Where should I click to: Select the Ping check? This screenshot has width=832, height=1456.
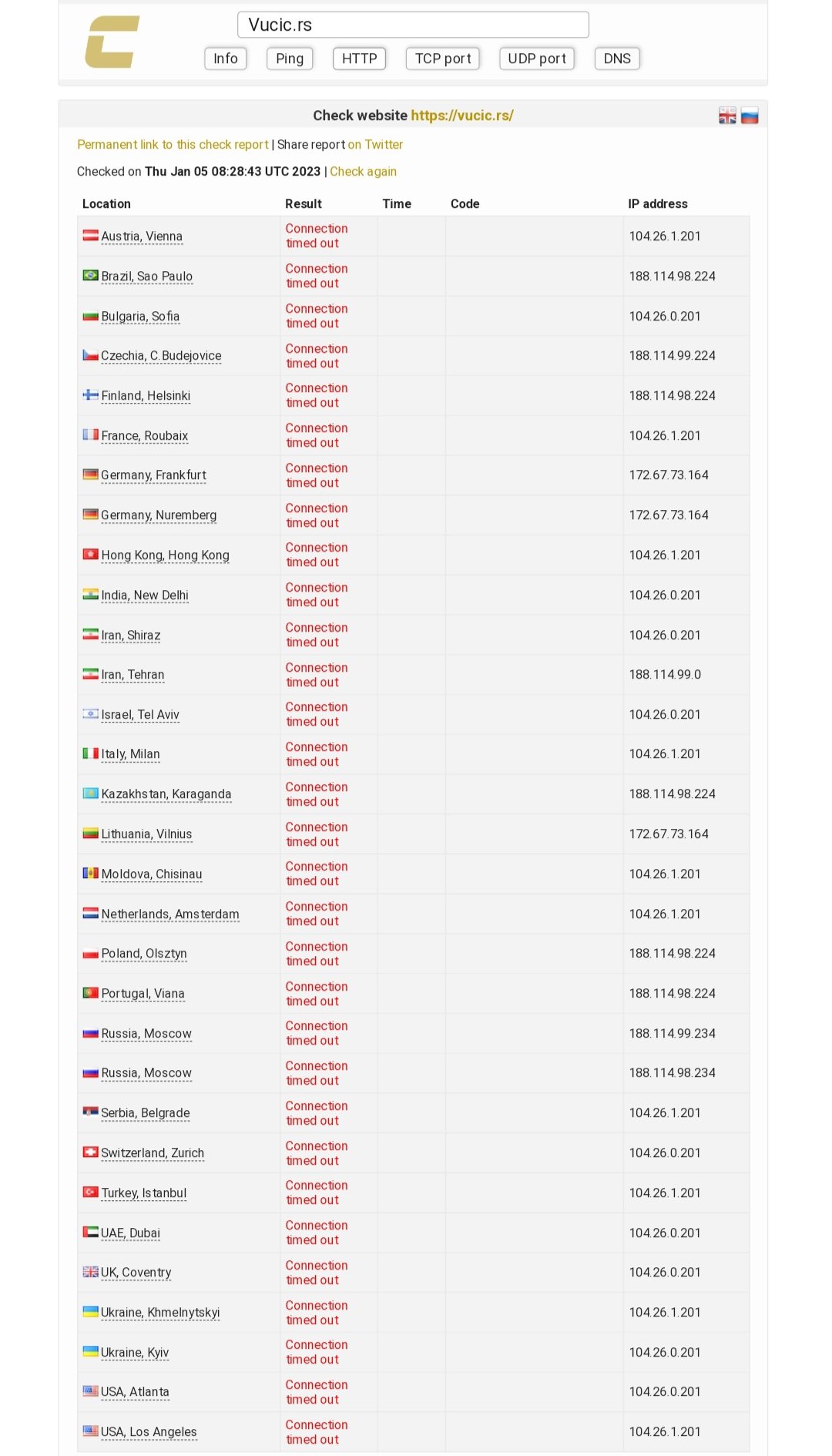pos(290,59)
